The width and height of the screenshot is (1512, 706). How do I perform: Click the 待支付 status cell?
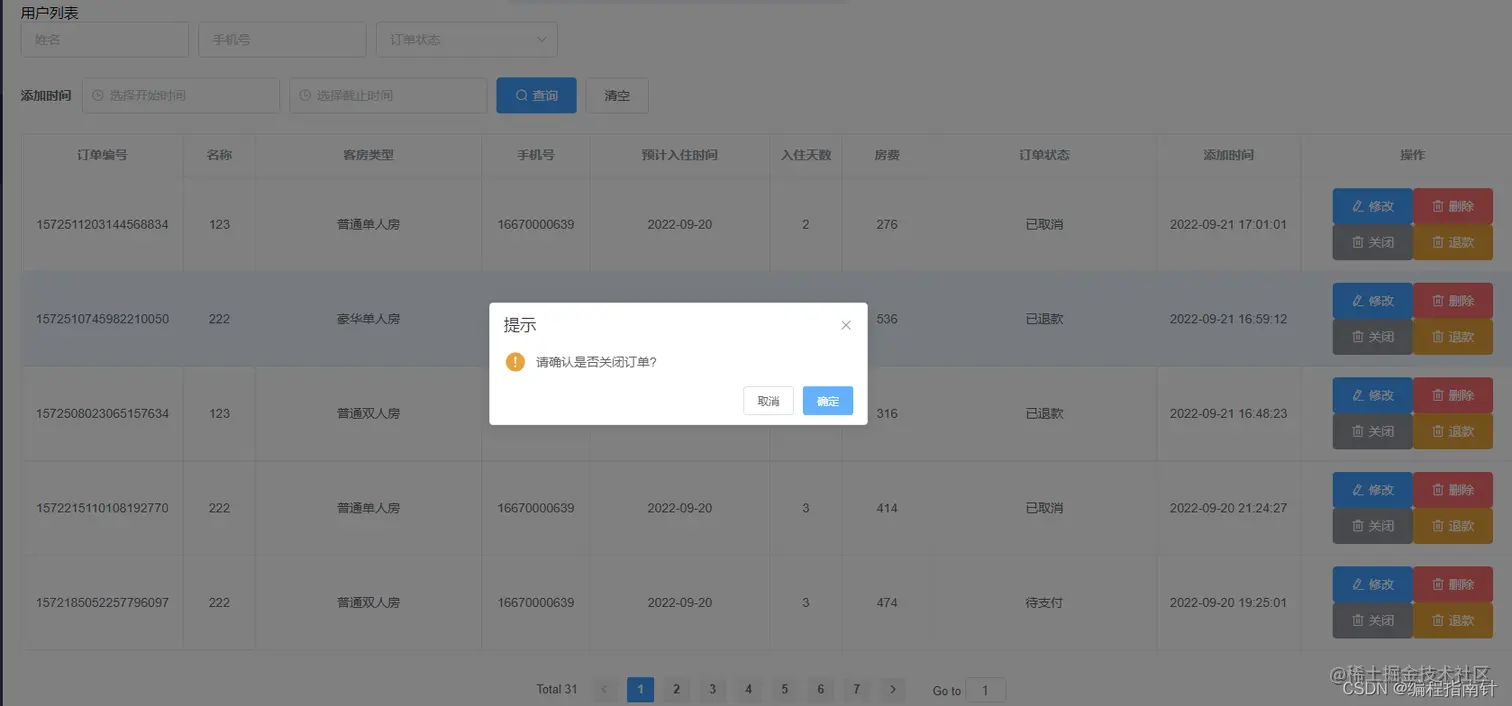click(1044, 602)
